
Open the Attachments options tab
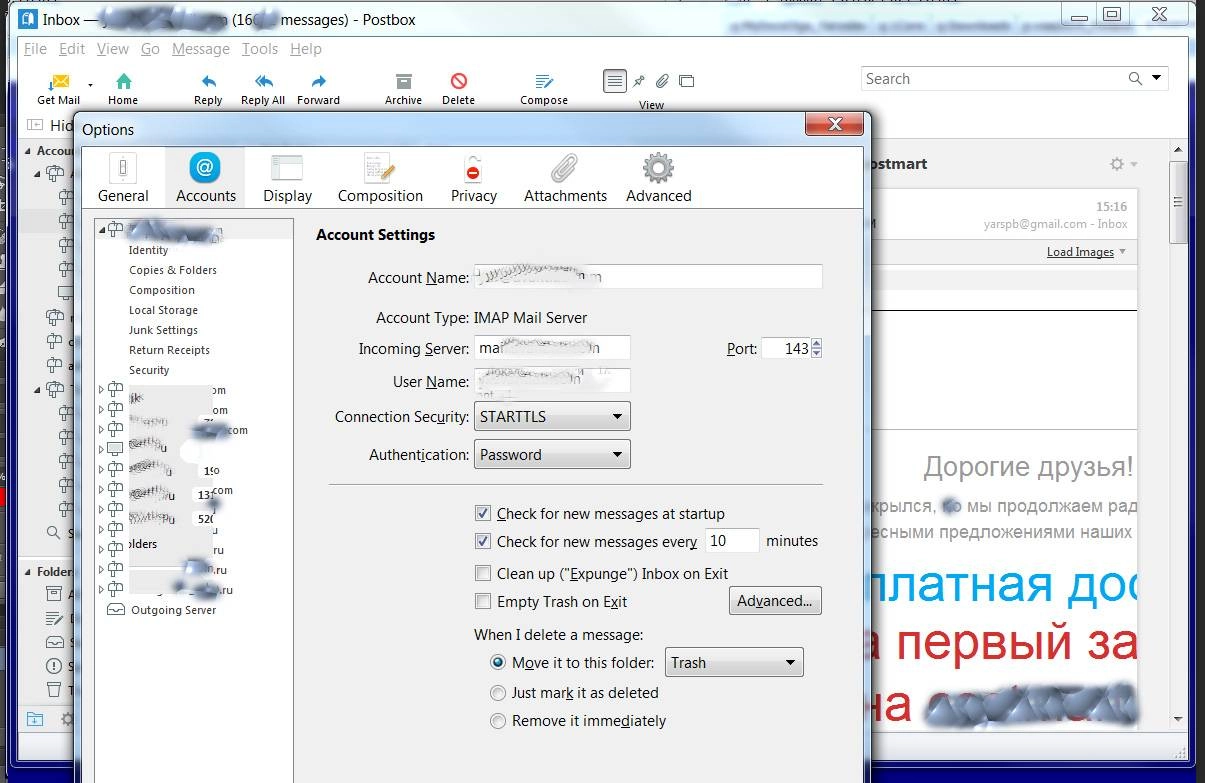click(565, 179)
